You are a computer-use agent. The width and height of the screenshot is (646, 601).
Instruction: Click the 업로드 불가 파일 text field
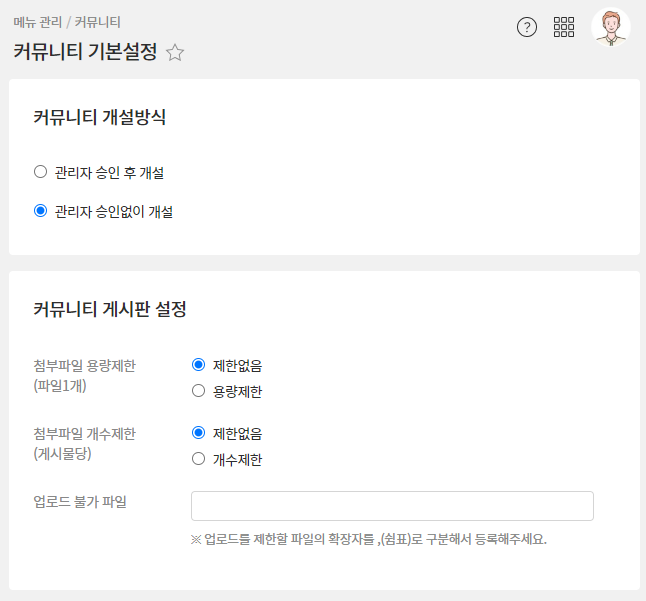(x=392, y=506)
